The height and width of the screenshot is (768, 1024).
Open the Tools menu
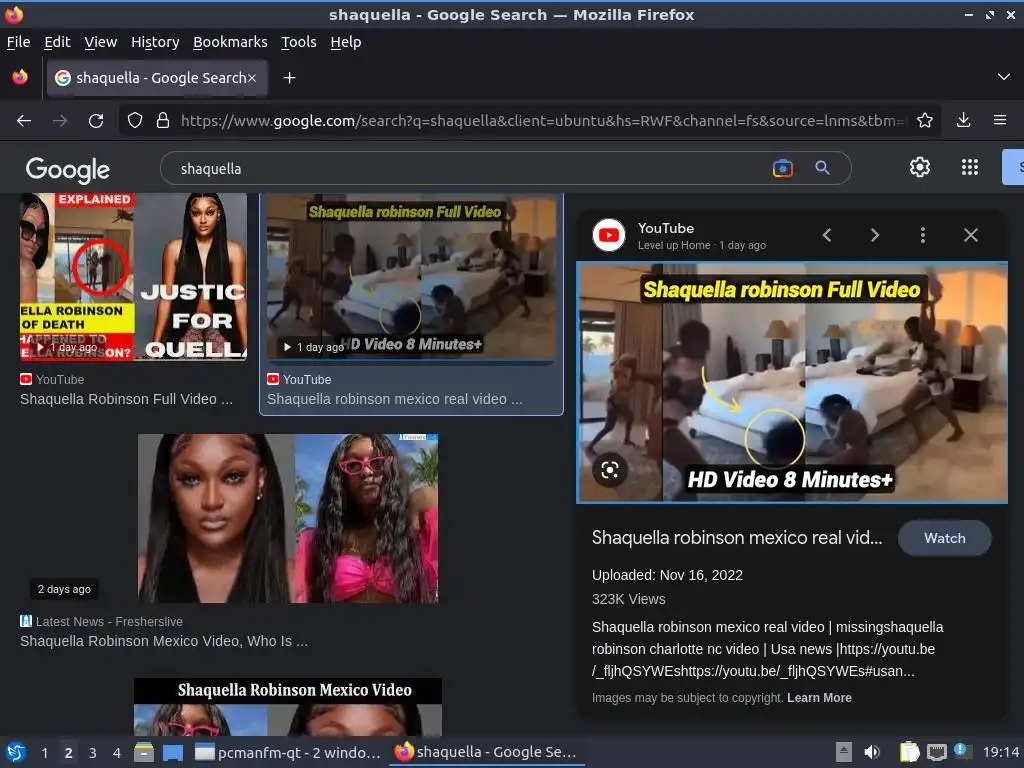click(298, 42)
